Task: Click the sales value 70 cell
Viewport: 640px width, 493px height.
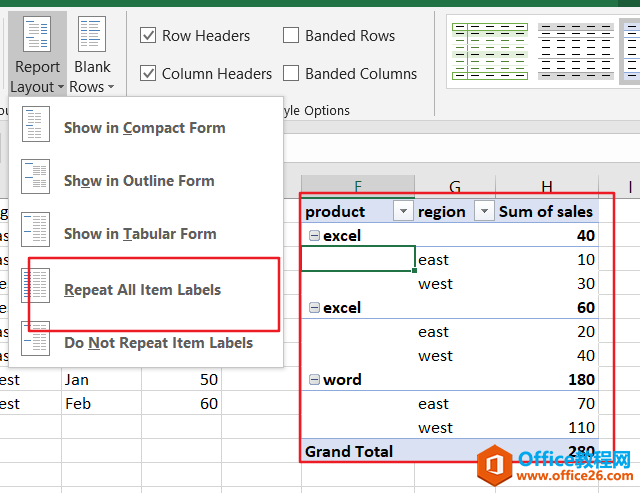Action: click(x=547, y=404)
